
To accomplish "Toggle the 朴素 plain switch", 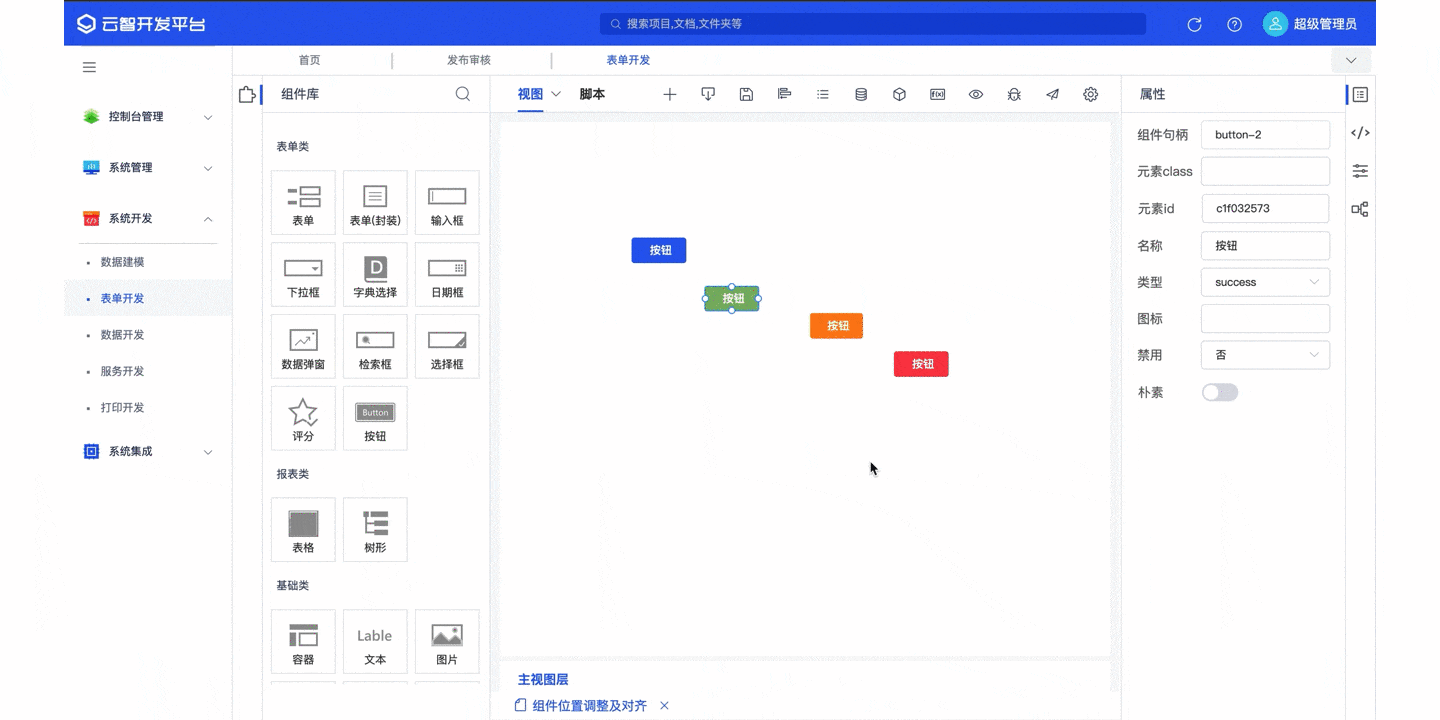I will coord(1220,392).
